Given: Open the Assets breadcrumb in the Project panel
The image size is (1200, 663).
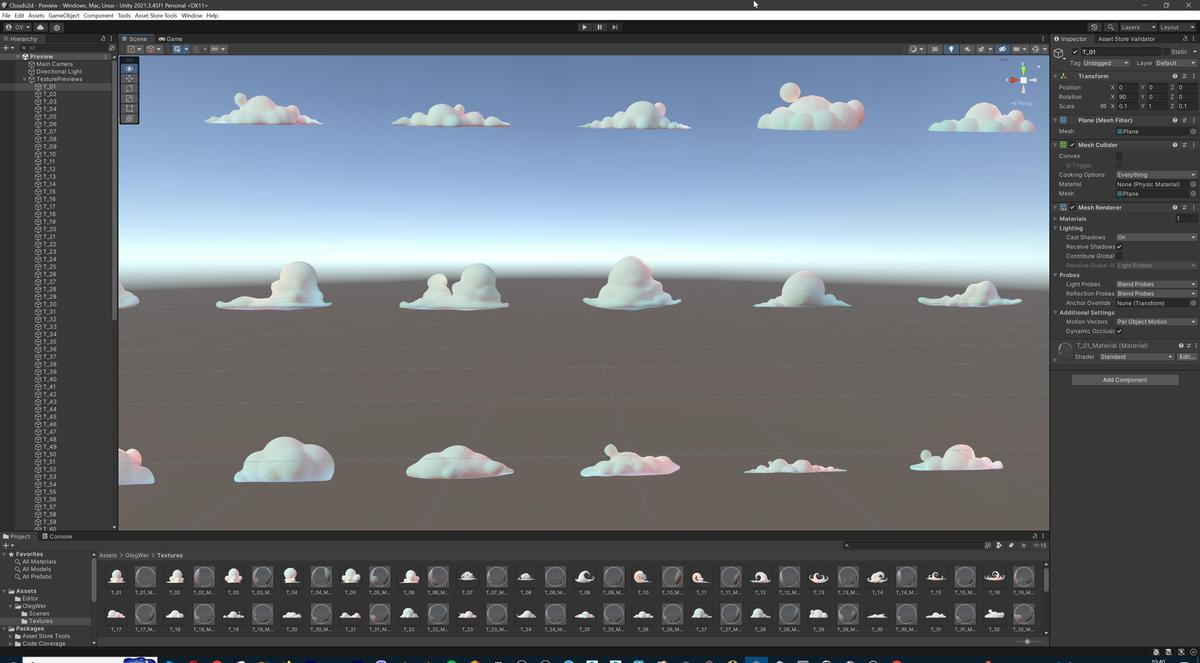Looking at the screenshot, I should [106, 555].
